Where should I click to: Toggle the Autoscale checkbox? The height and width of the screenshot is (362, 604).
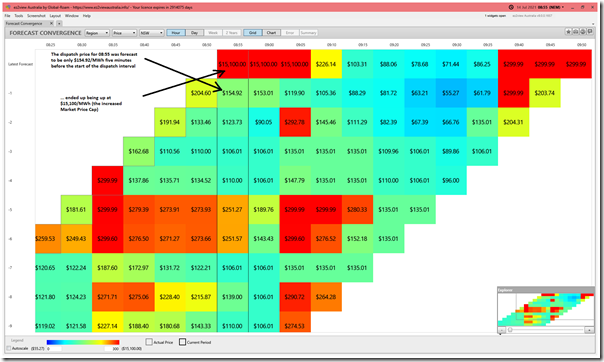pyautogui.click(x=9, y=348)
